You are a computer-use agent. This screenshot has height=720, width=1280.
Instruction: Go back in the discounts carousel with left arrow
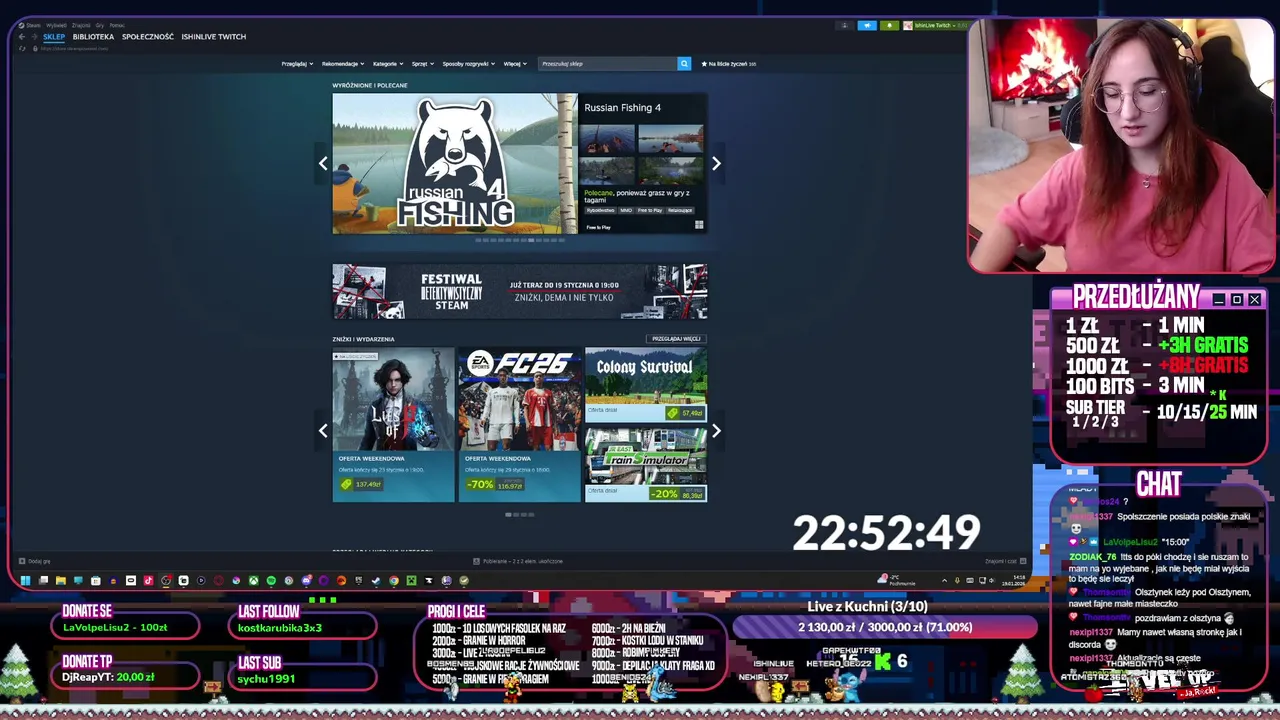(323, 431)
